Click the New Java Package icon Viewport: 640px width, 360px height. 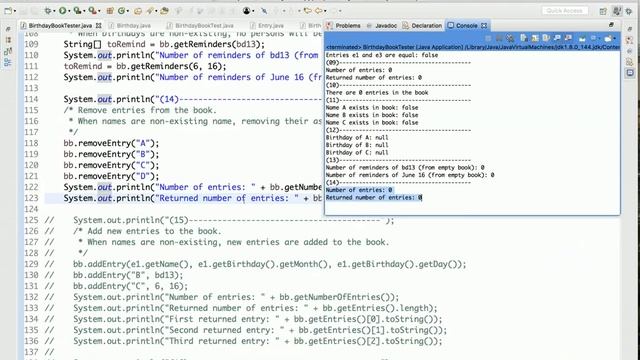[x=110, y=11]
